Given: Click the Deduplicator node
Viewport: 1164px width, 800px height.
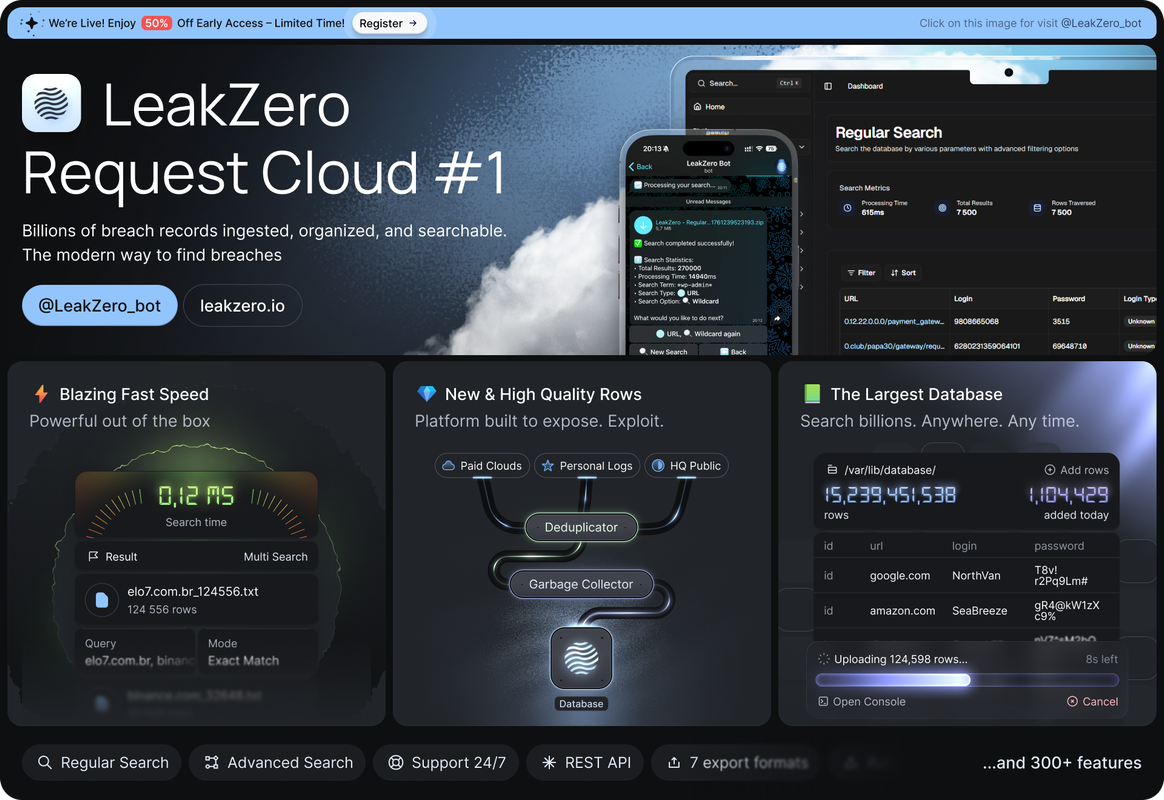Looking at the screenshot, I should (581, 527).
